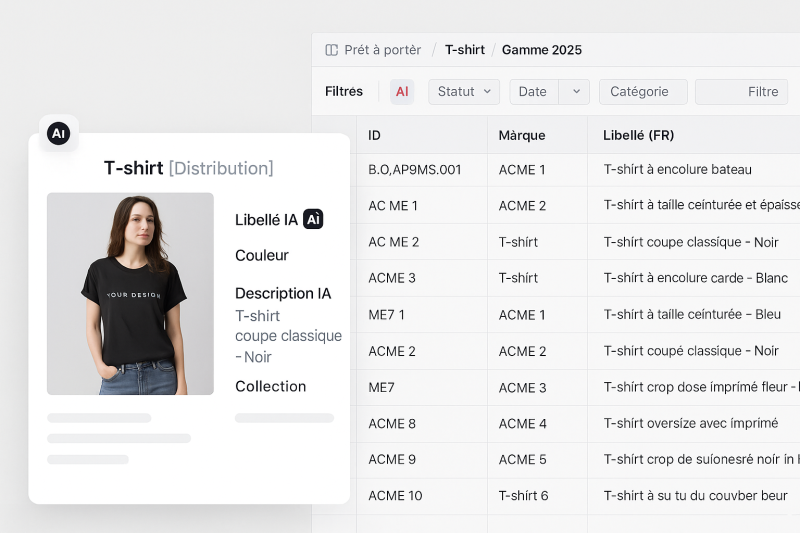Open the Gamme 2025 breadcrumb
This screenshot has height=533, width=800.
[541, 50]
